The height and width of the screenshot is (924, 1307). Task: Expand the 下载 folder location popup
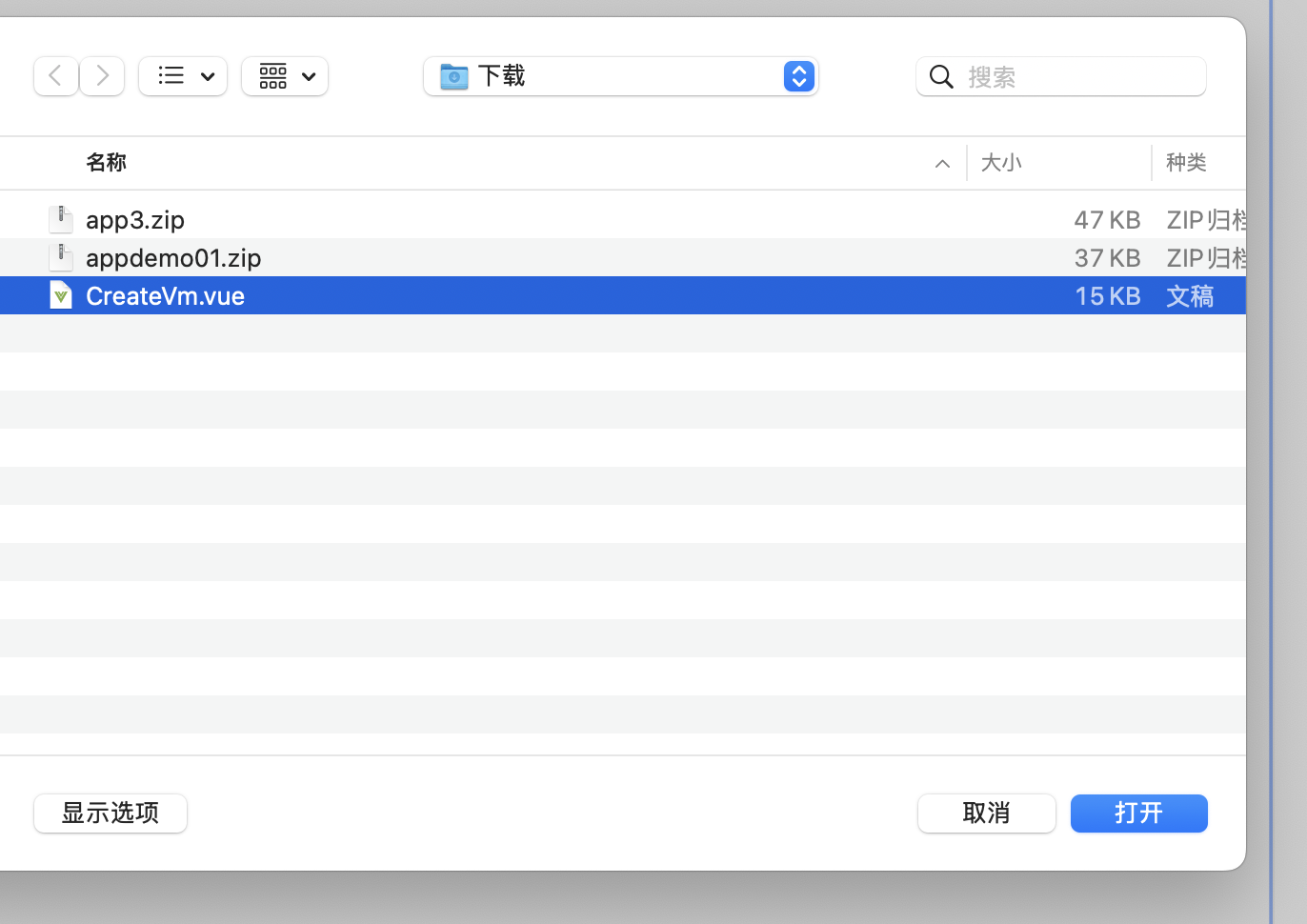(798, 76)
